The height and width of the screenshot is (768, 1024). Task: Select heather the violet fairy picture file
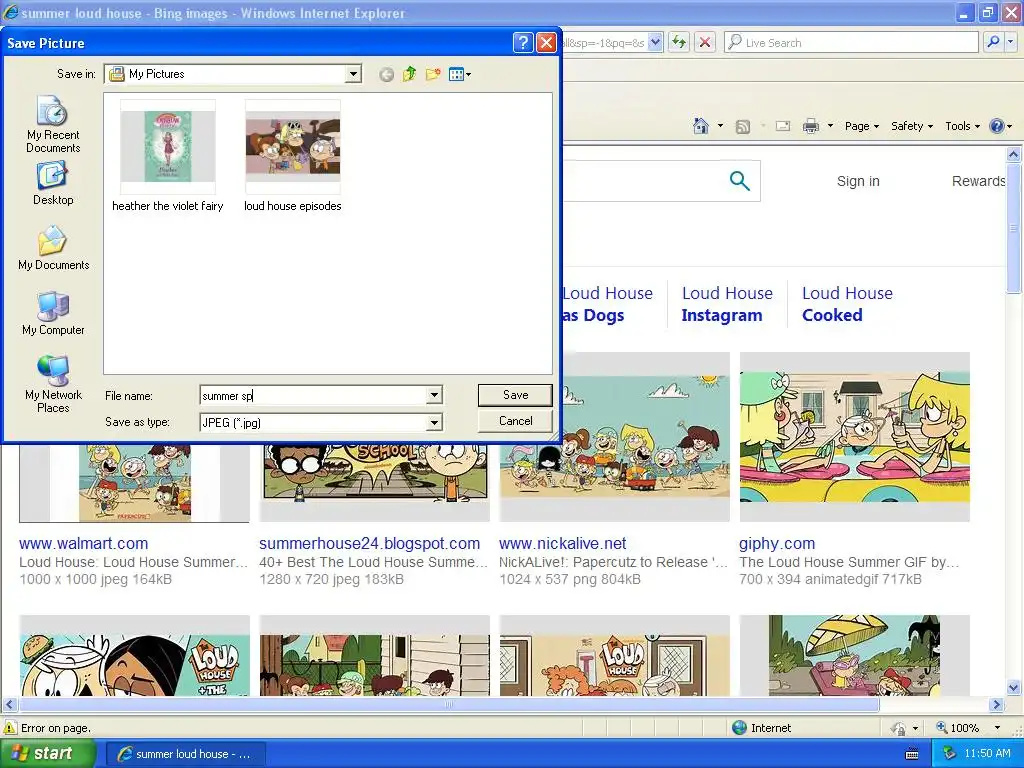pos(168,157)
